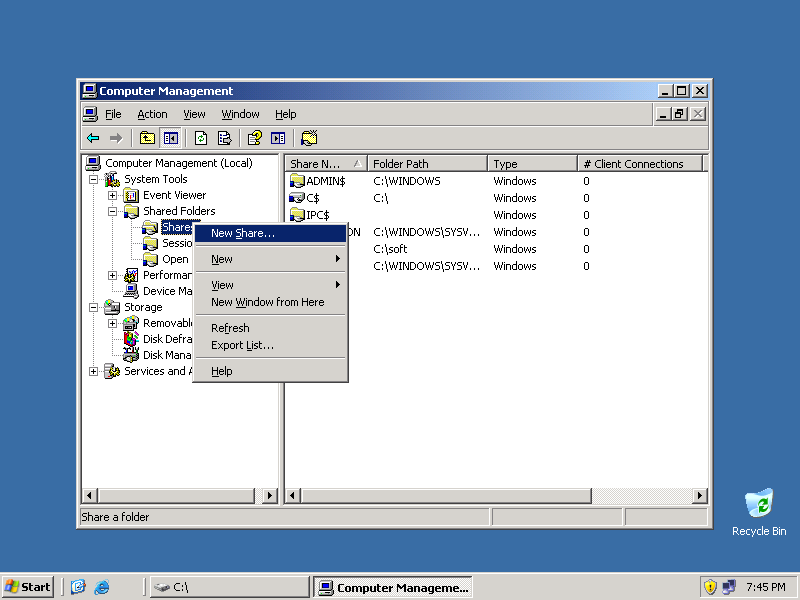The image size is (800, 600).
Task: Select the ADMIN$ share icon
Action: click(297, 181)
